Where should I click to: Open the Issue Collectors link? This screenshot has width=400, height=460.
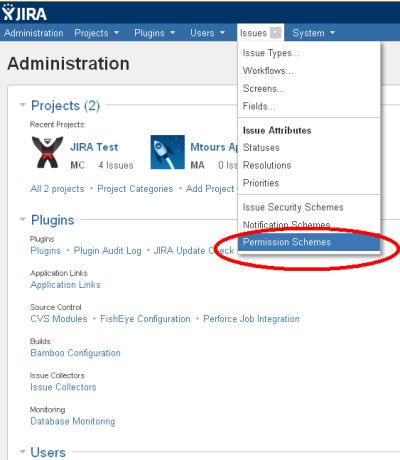[63, 387]
